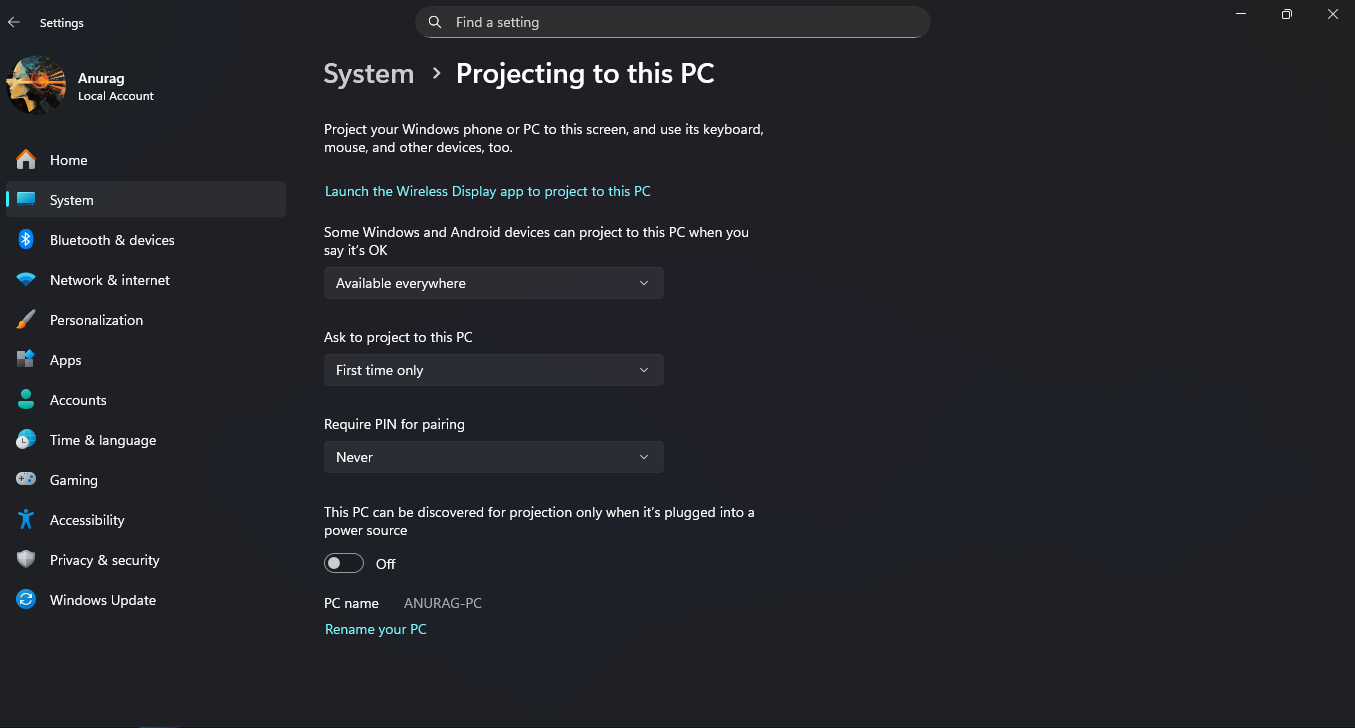The image size is (1355, 728).
Task: Click the search magnifier icon
Action: [x=435, y=22]
